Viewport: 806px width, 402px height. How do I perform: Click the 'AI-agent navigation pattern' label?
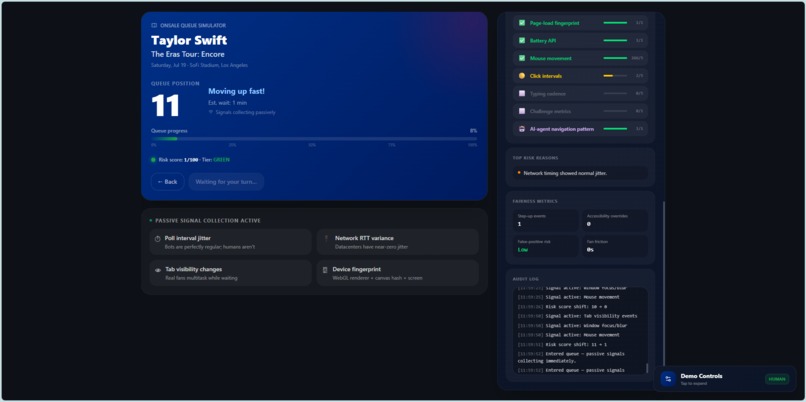coord(562,129)
